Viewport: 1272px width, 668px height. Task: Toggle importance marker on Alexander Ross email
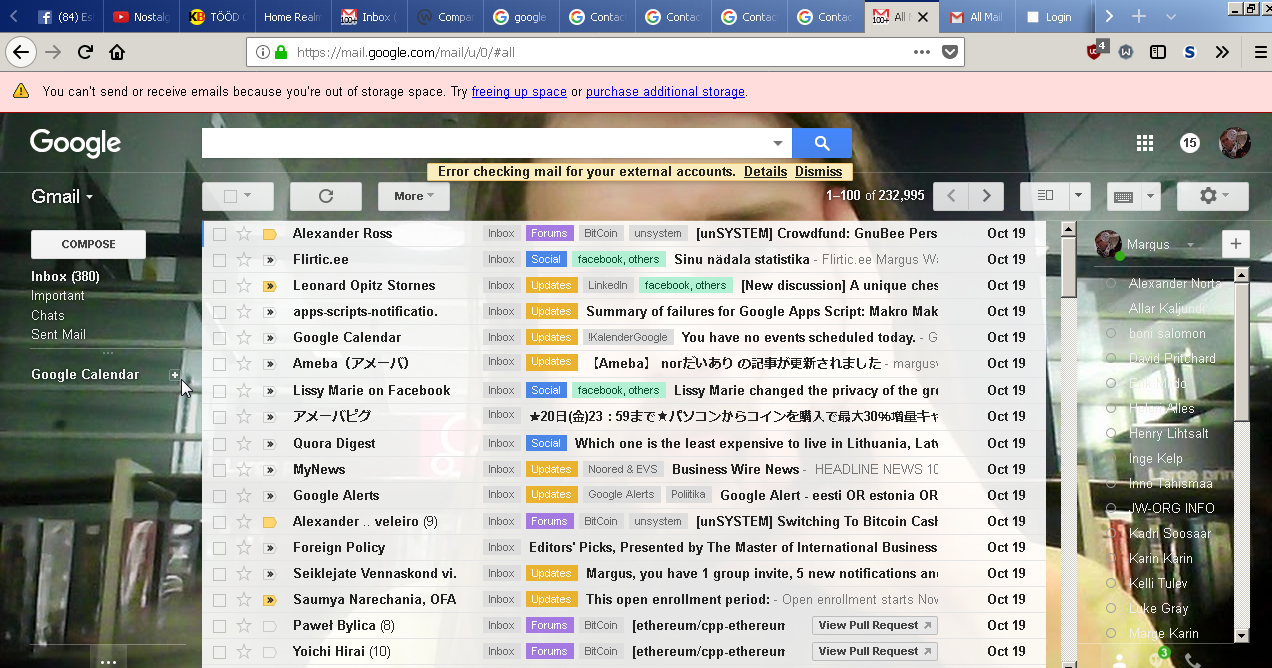coord(269,234)
